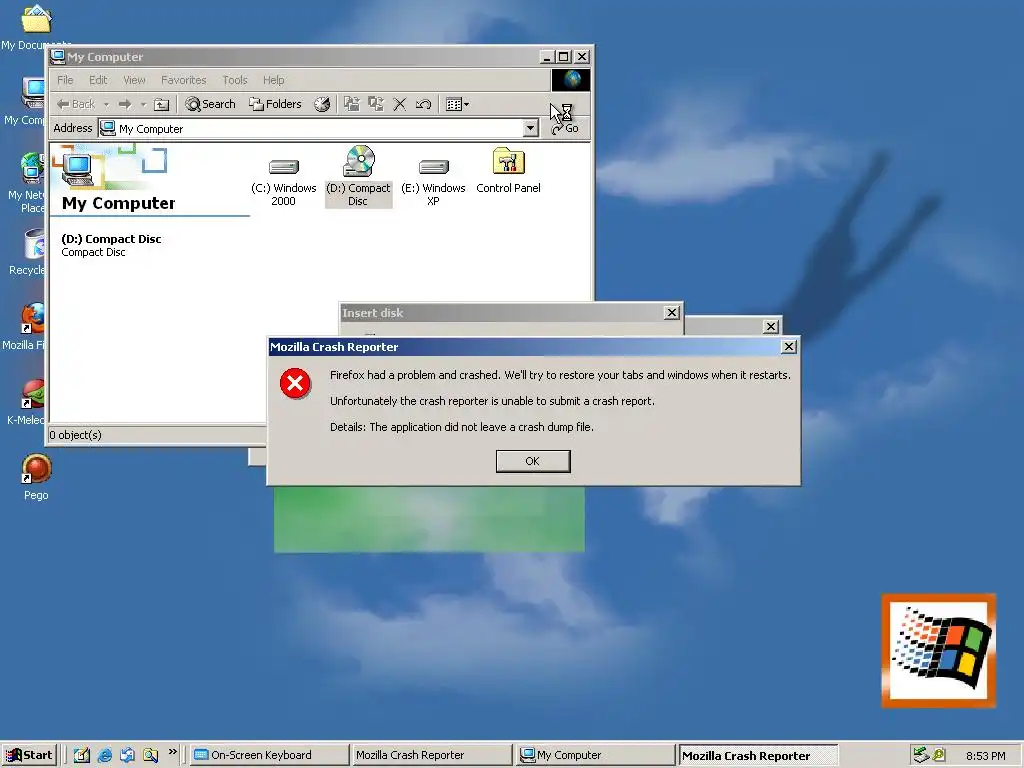Minimize the My Computer window
The width and height of the screenshot is (1024, 768).
pos(547,57)
